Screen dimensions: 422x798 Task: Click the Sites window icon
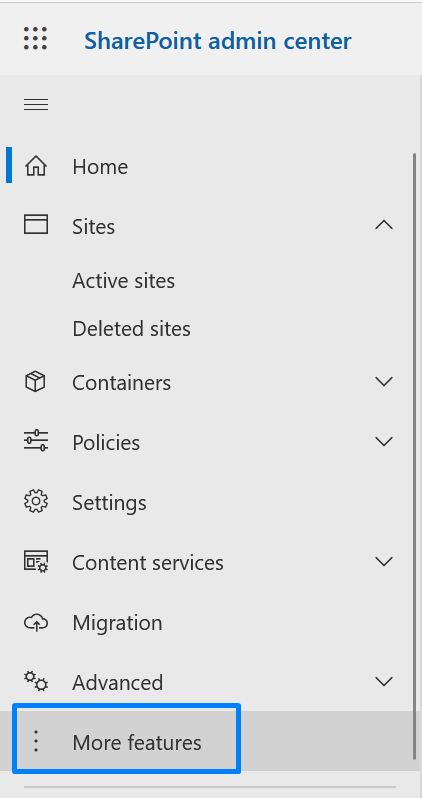[x=36, y=224]
